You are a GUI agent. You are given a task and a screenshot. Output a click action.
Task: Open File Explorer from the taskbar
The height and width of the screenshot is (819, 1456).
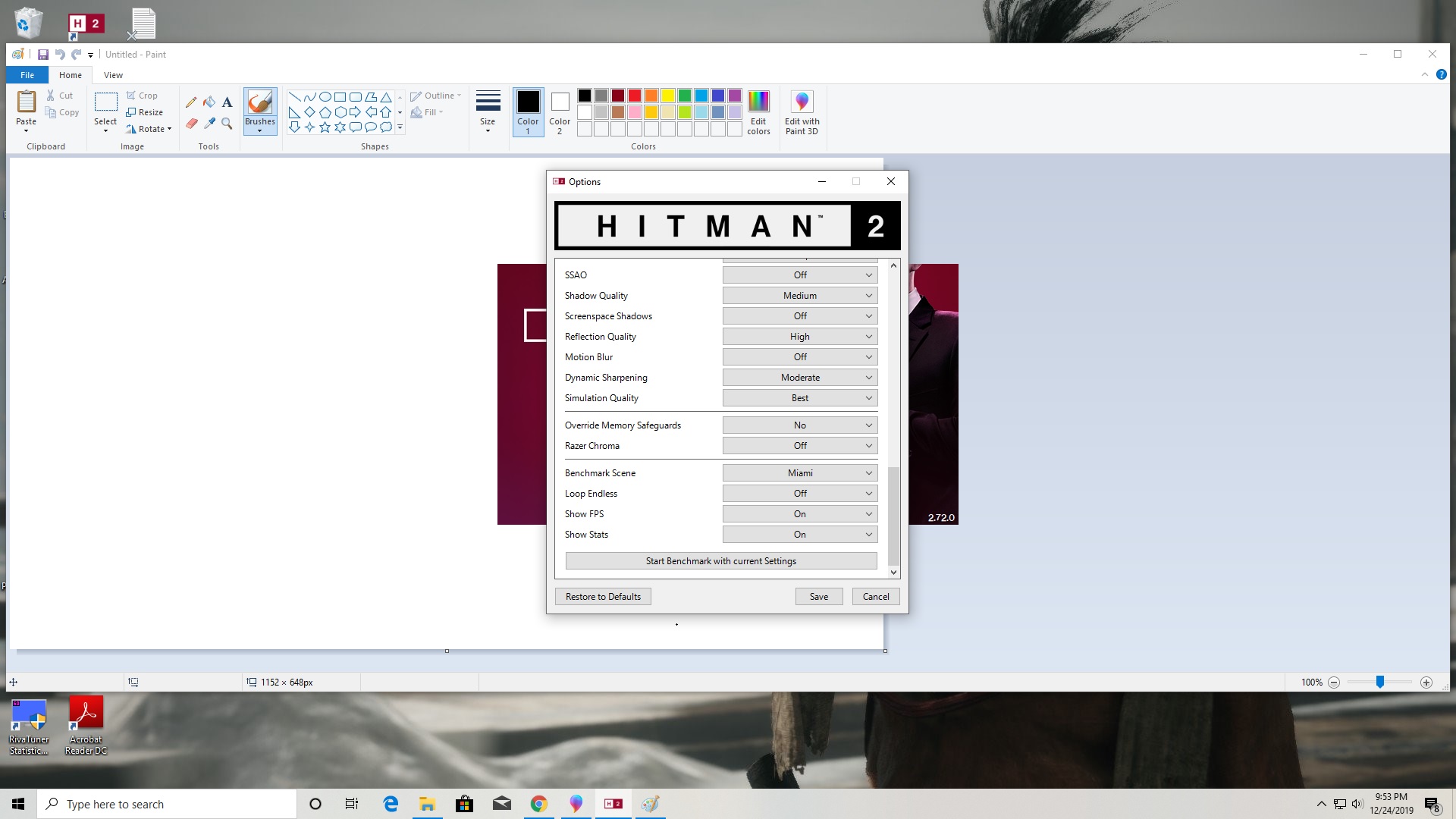[428, 804]
